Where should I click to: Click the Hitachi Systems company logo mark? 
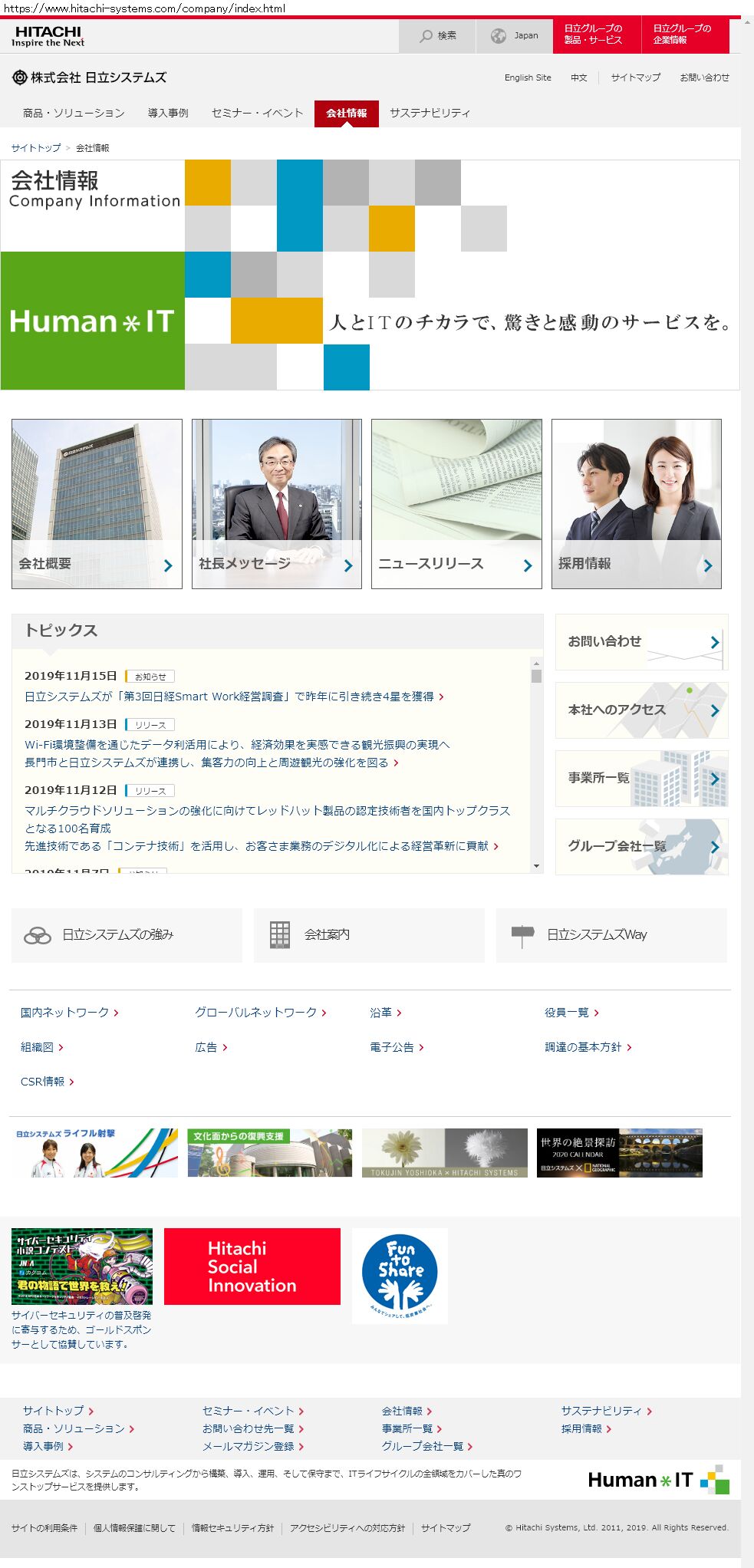coord(20,77)
